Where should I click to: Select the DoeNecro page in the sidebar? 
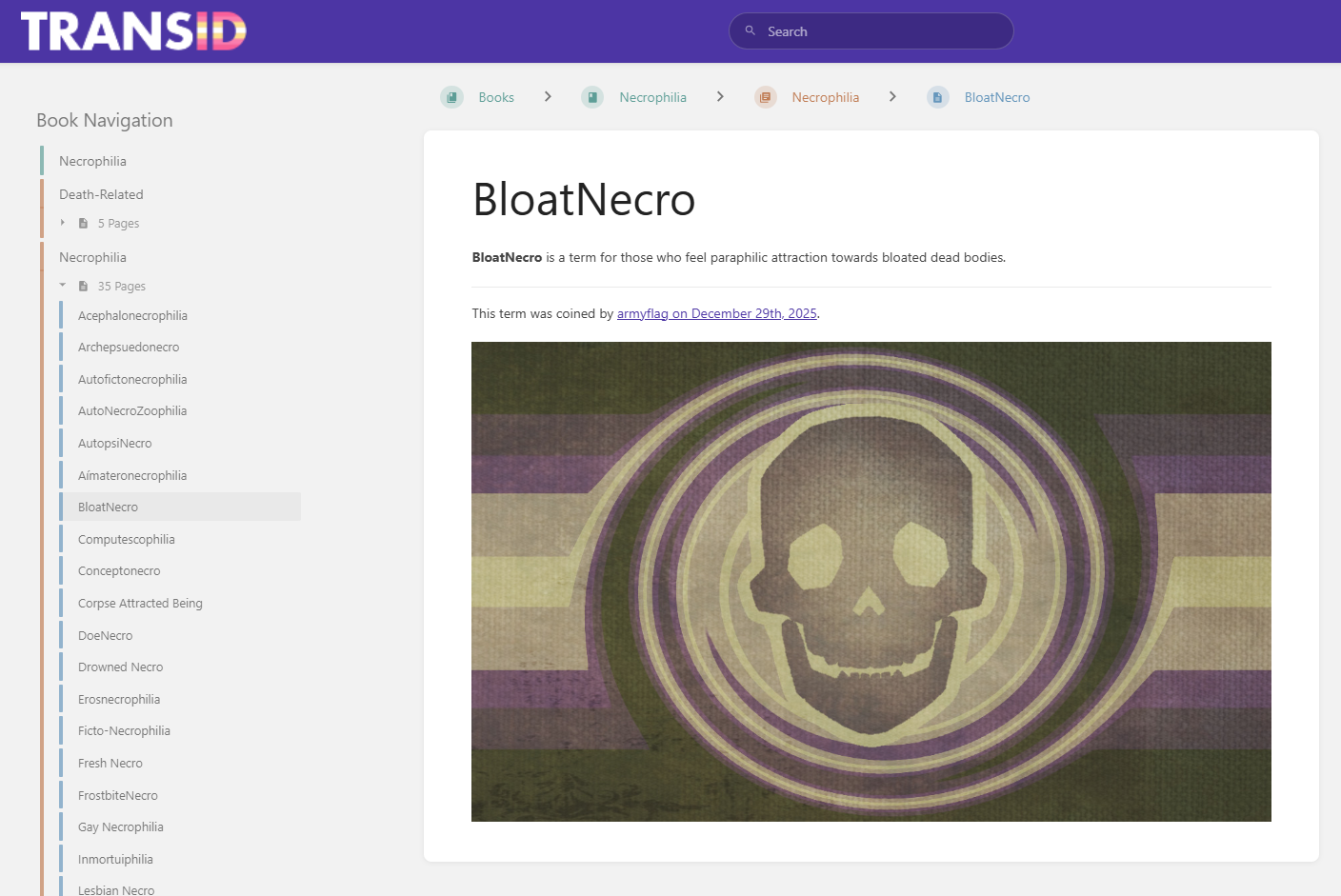click(106, 636)
